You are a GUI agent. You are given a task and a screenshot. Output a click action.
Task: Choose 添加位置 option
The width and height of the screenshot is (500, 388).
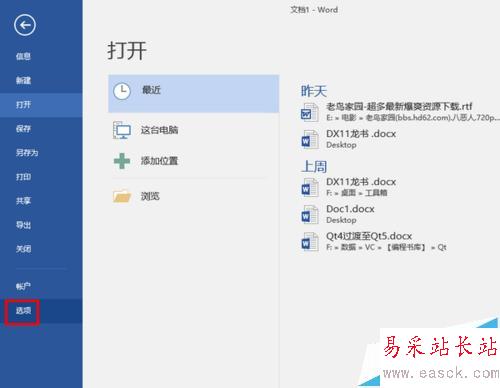tap(159, 161)
